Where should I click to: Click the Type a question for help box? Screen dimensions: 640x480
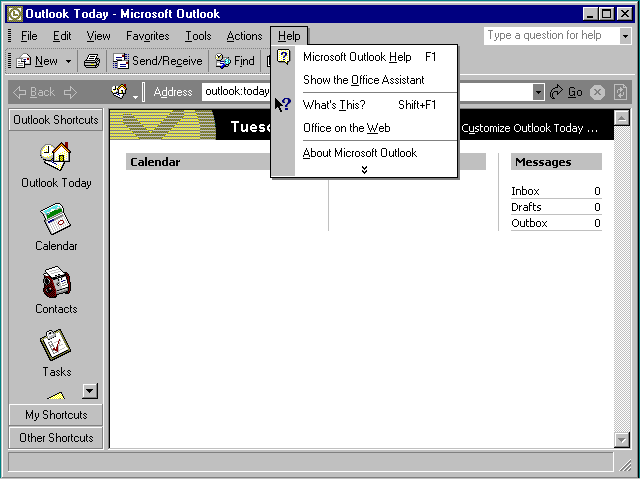click(x=551, y=36)
